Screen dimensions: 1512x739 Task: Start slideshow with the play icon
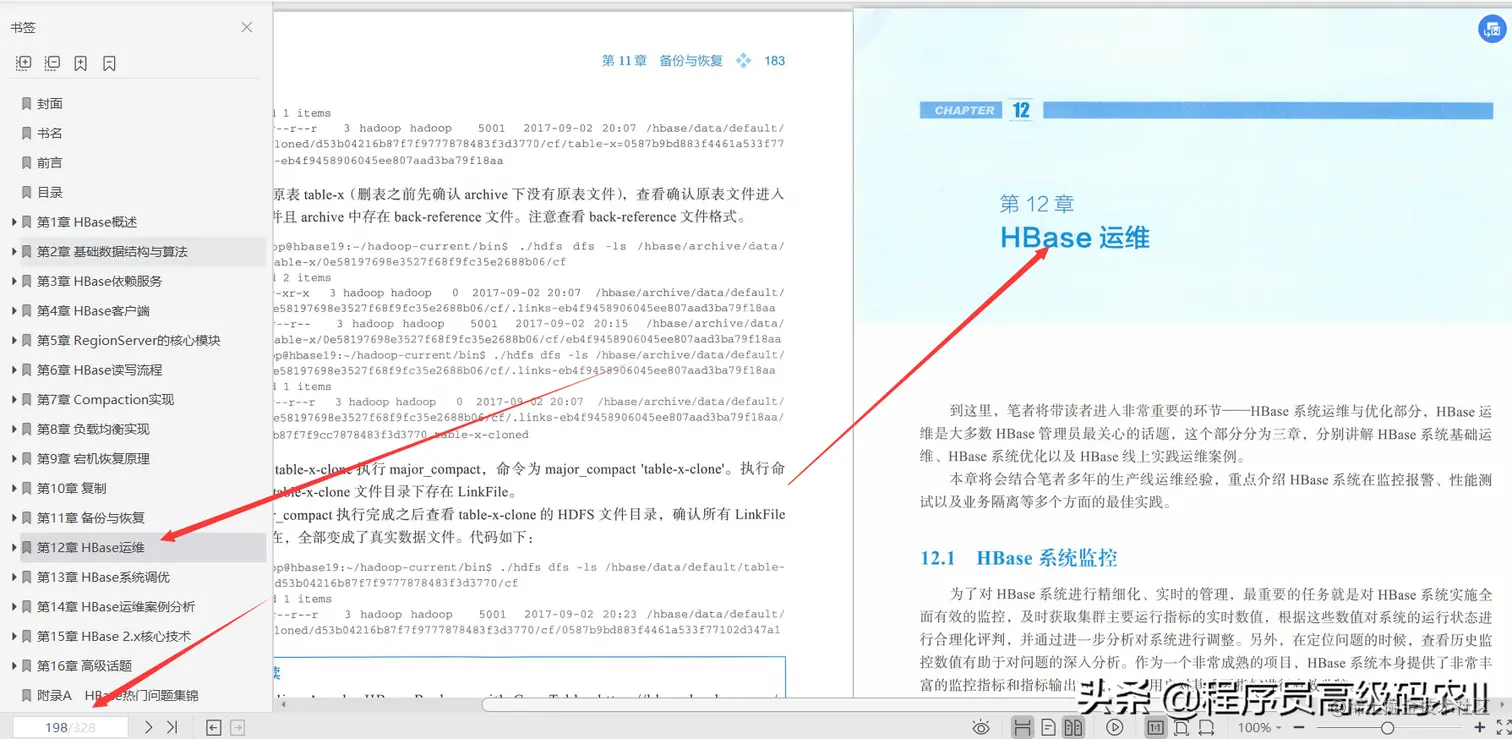pos(1114,726)
